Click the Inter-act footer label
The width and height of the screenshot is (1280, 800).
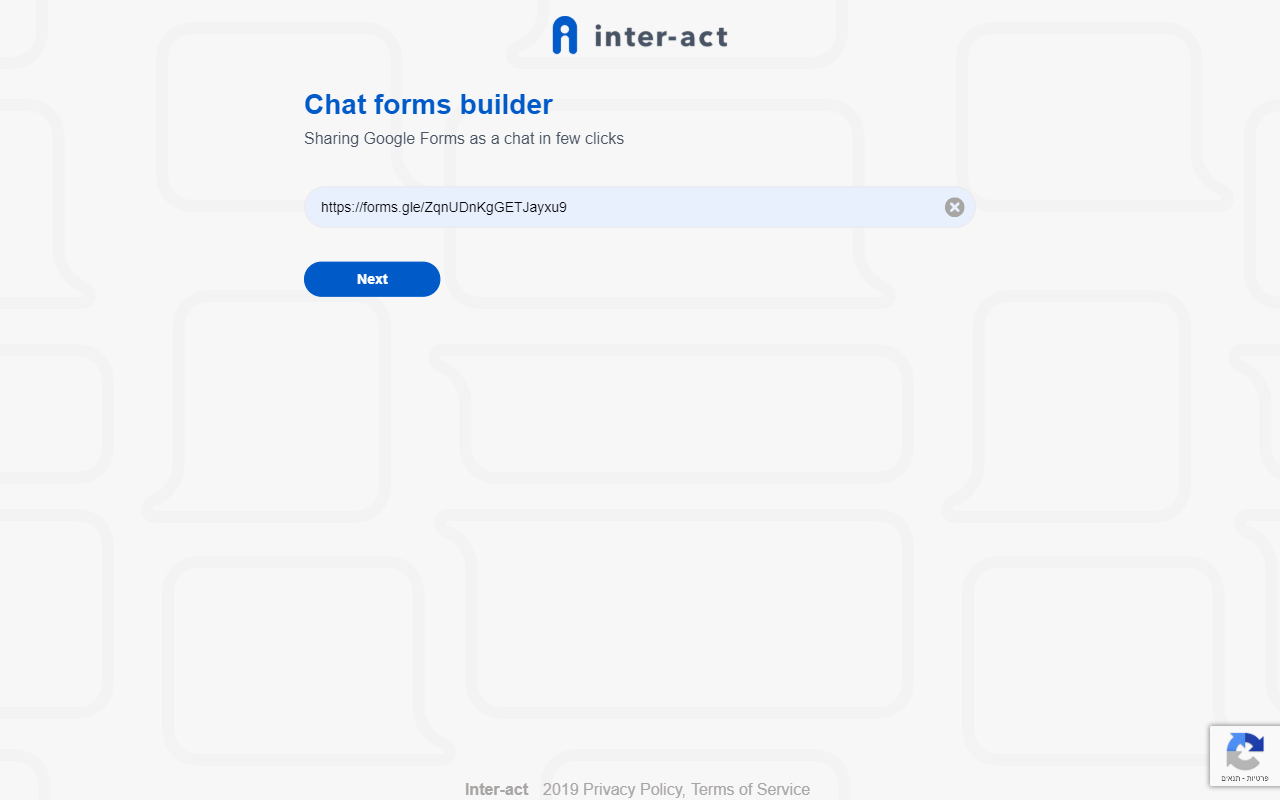coord(496,789)
